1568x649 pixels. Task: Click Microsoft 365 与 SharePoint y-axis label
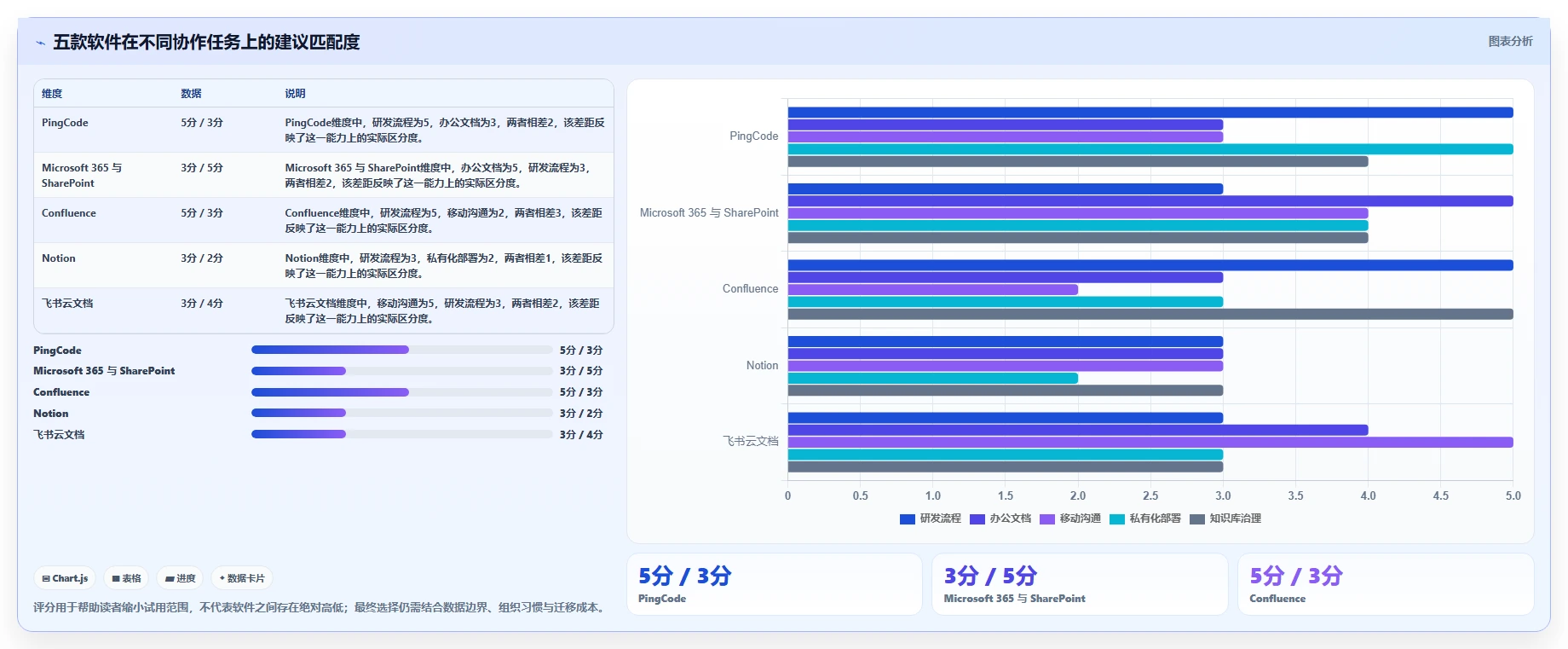pos(709,213)
